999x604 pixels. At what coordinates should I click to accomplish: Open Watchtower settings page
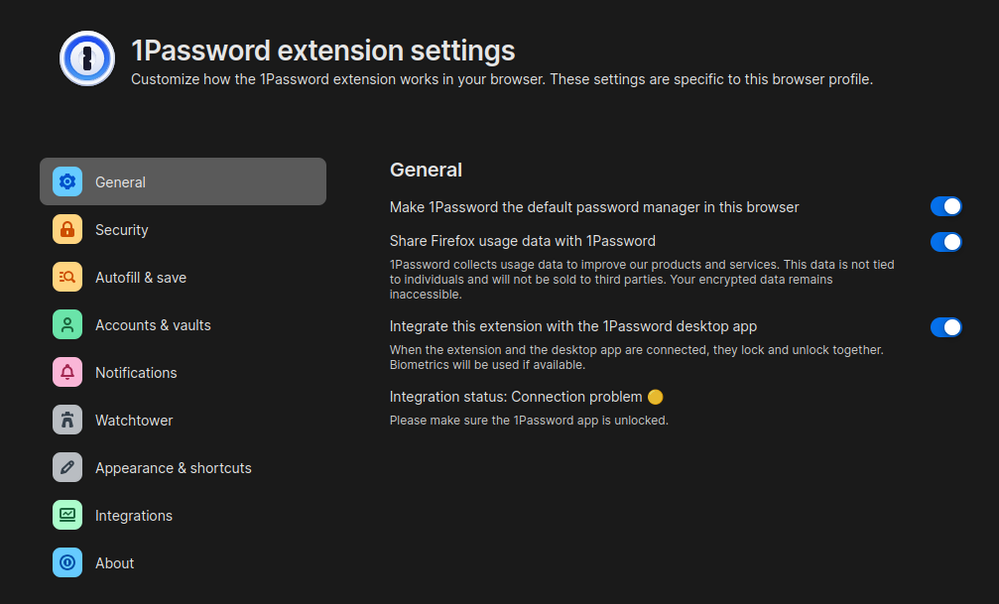tap(134, 420)
